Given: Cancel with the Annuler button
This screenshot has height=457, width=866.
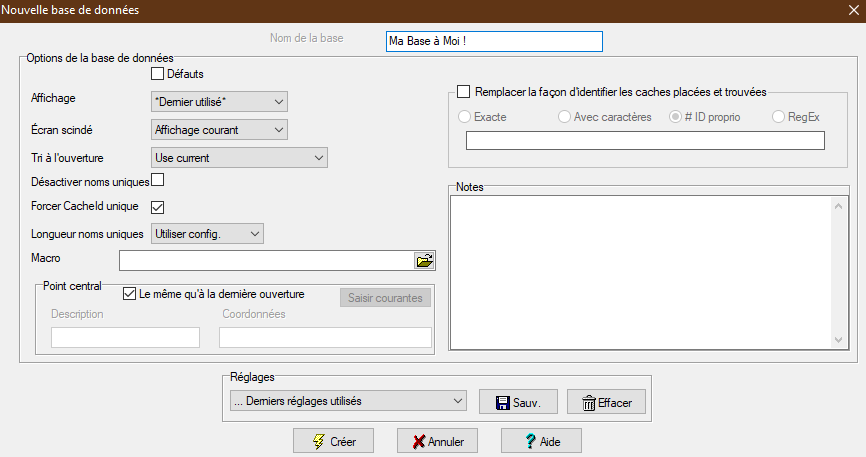Looking at the screenshot, I should pos(437,441).
